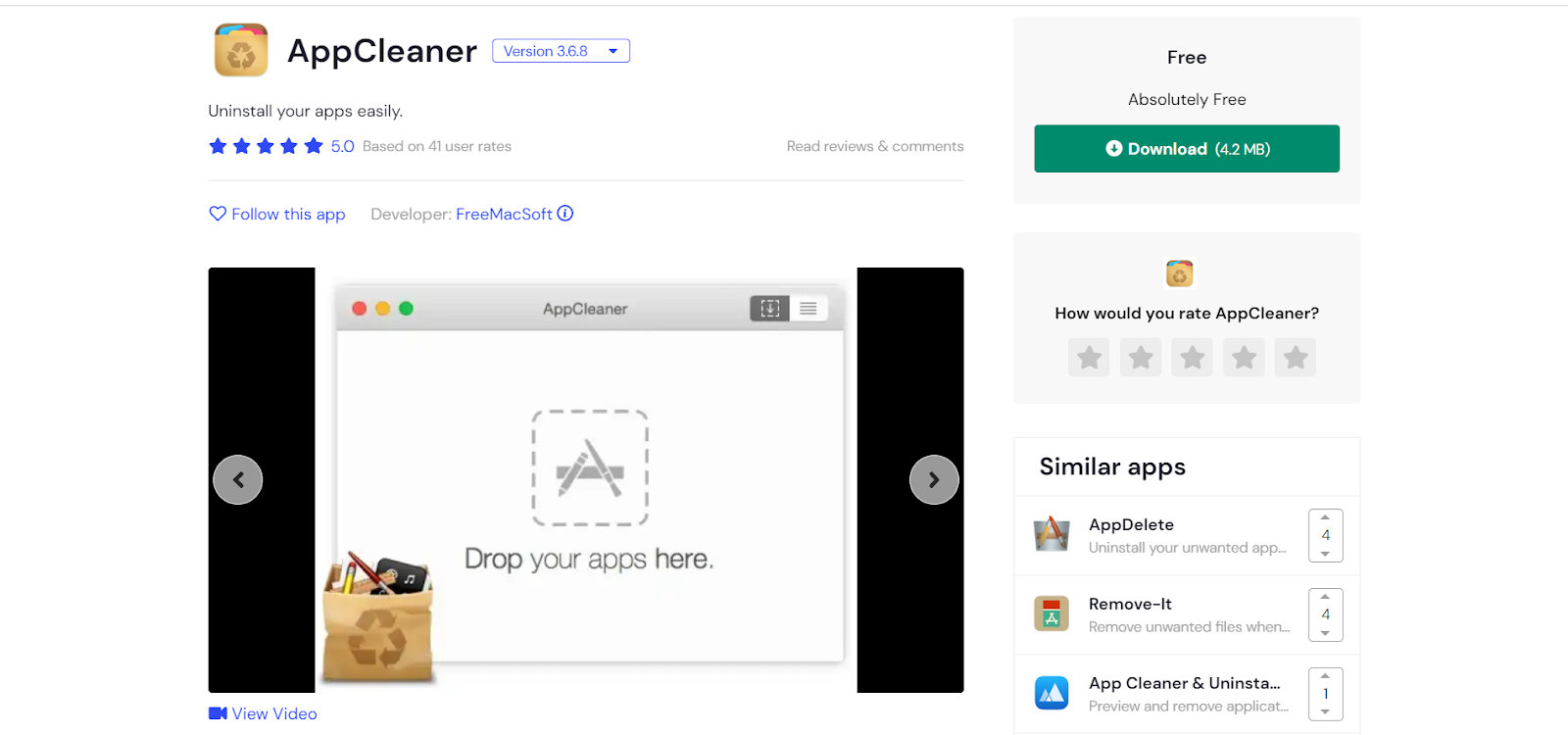The width and height of the screenshot is (1568, 735).
Task: Click the Remove-It app icon
Action: pyautogui.click(x=1052, y=613)
